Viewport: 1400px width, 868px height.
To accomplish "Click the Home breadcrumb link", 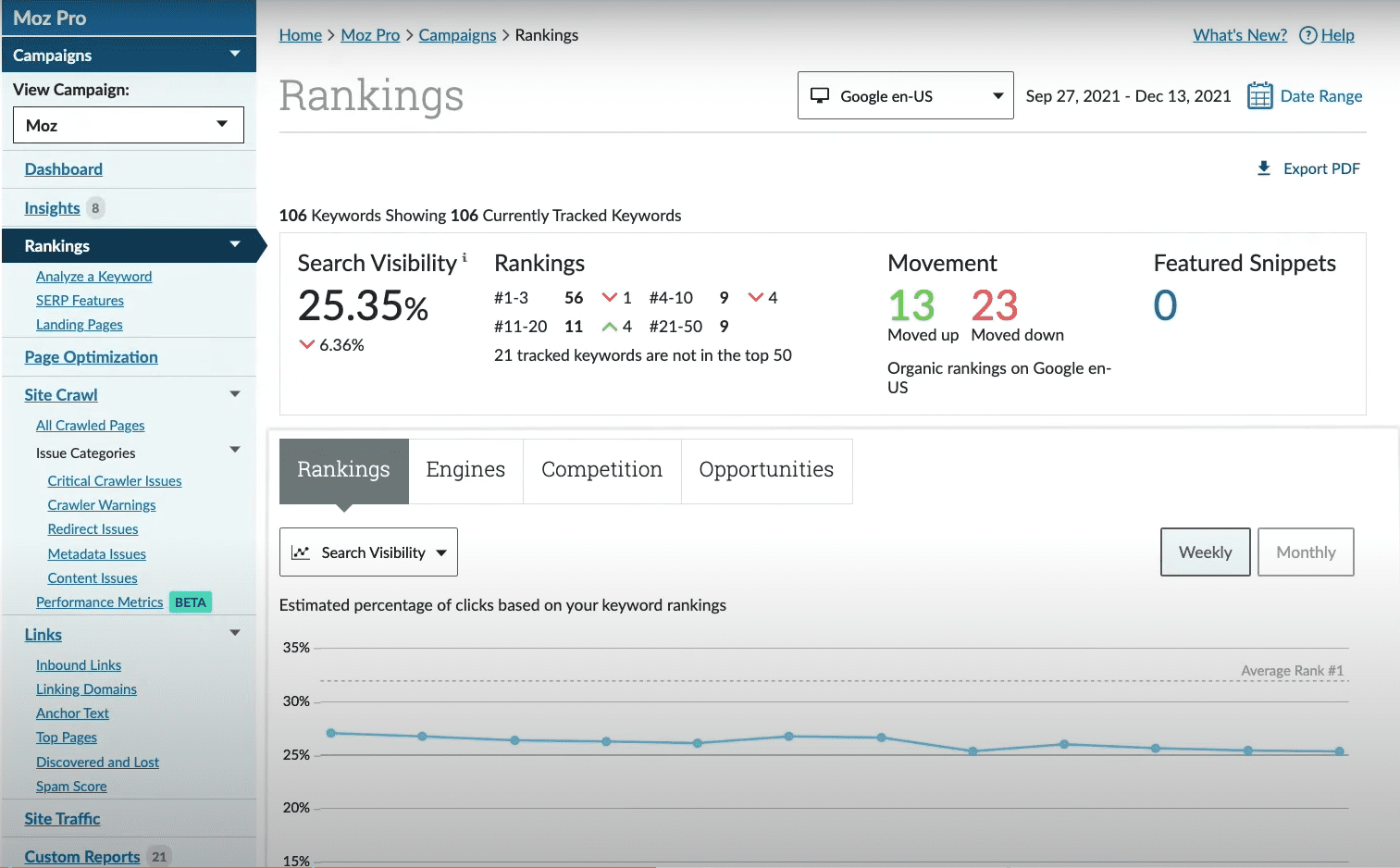I will (x=301, y=35).
